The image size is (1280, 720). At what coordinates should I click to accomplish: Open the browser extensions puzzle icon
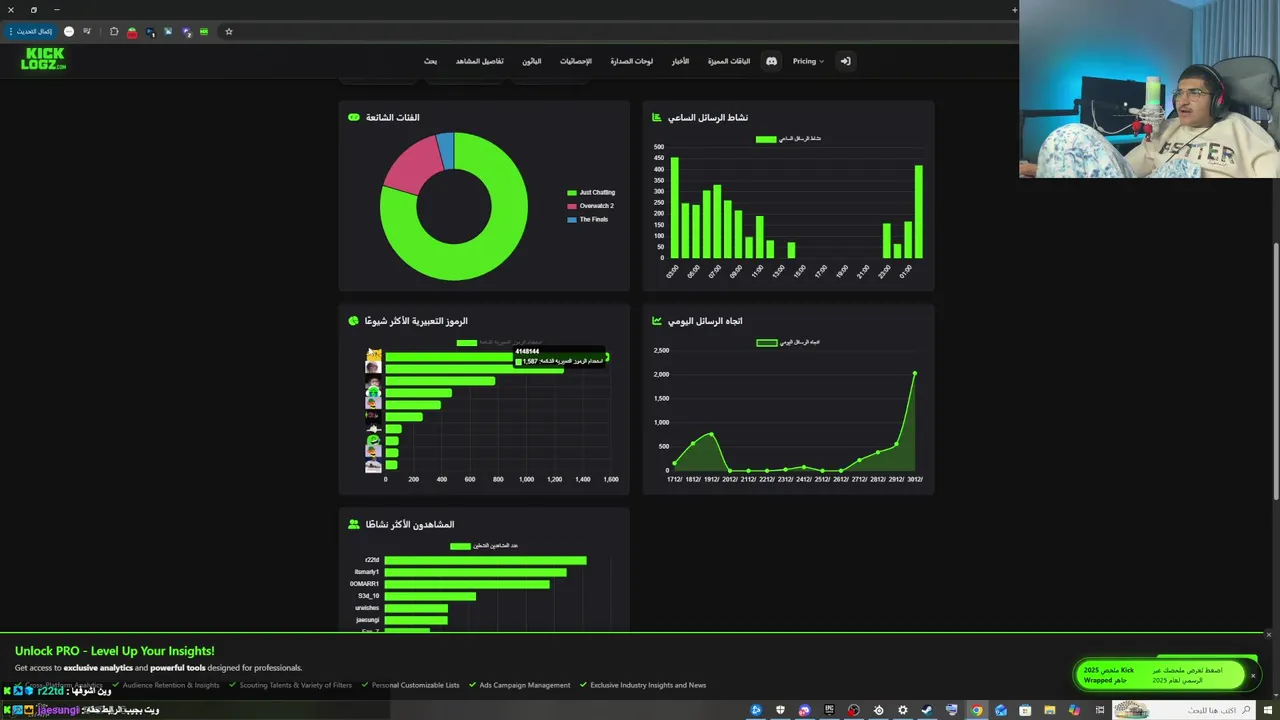(114, 31)
